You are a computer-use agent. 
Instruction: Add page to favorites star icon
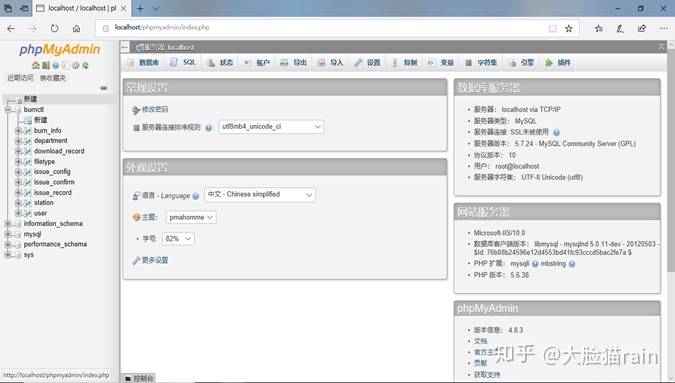[569, 28]
